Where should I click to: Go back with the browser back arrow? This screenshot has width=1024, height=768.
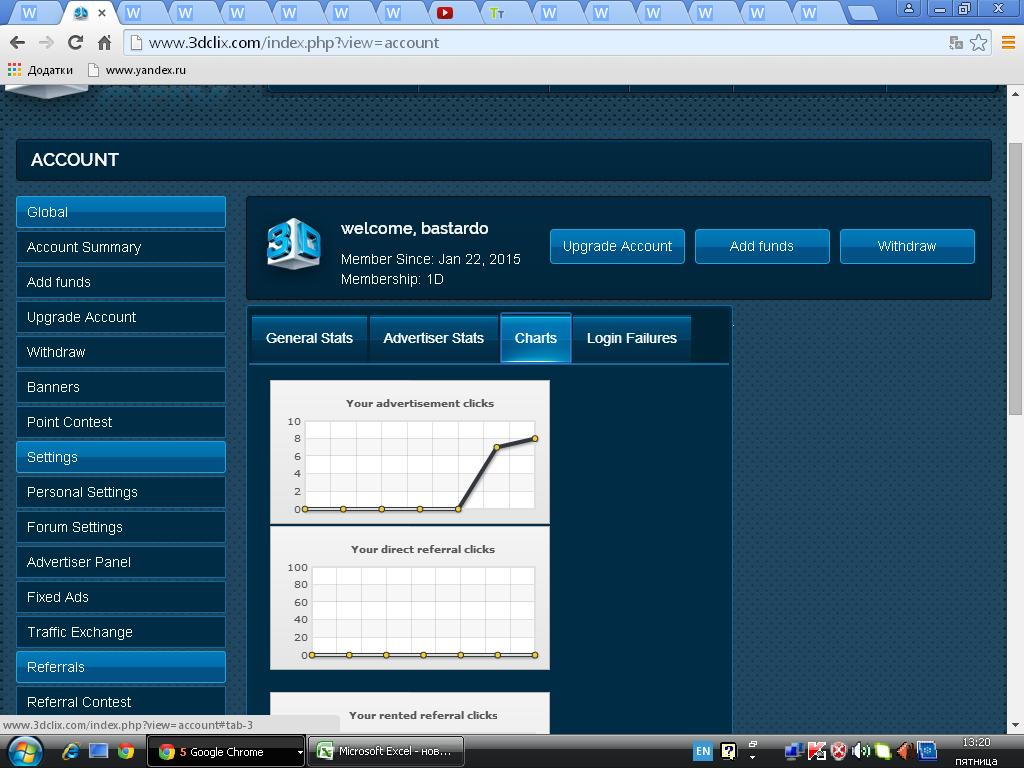pyautogui.click(x=18, y=43)
